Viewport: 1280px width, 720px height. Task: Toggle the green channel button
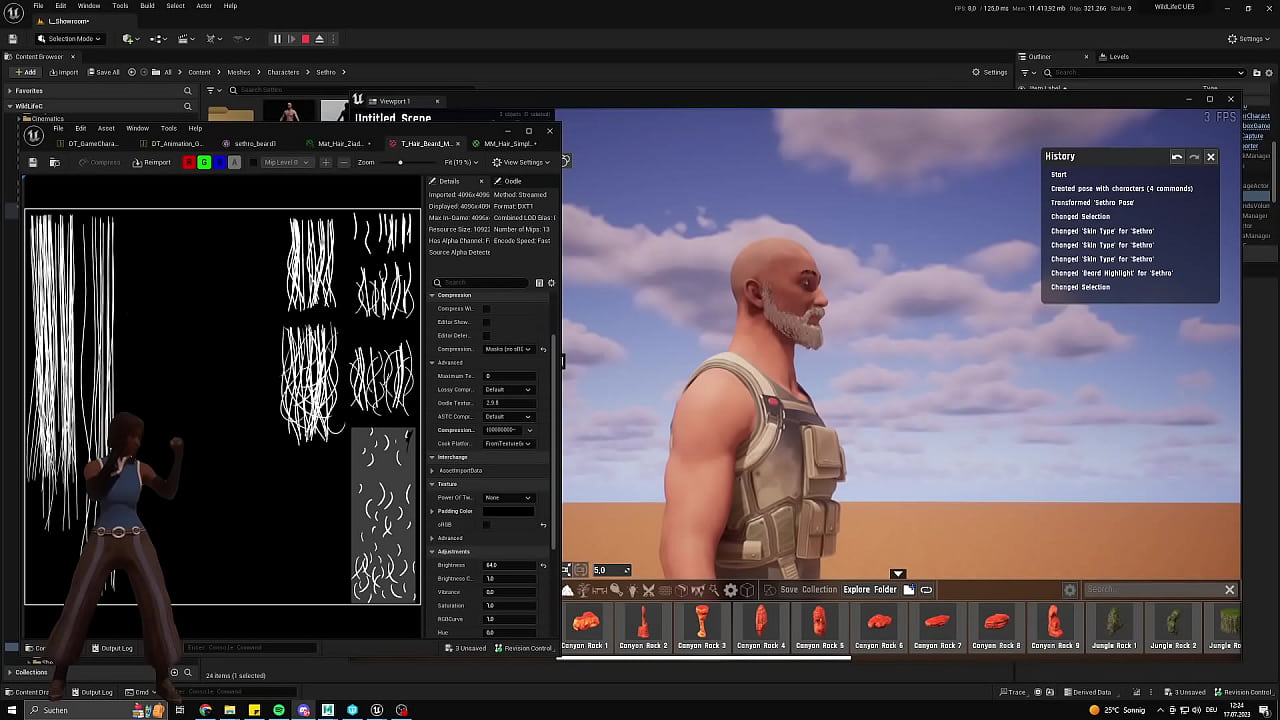[204, 162]
